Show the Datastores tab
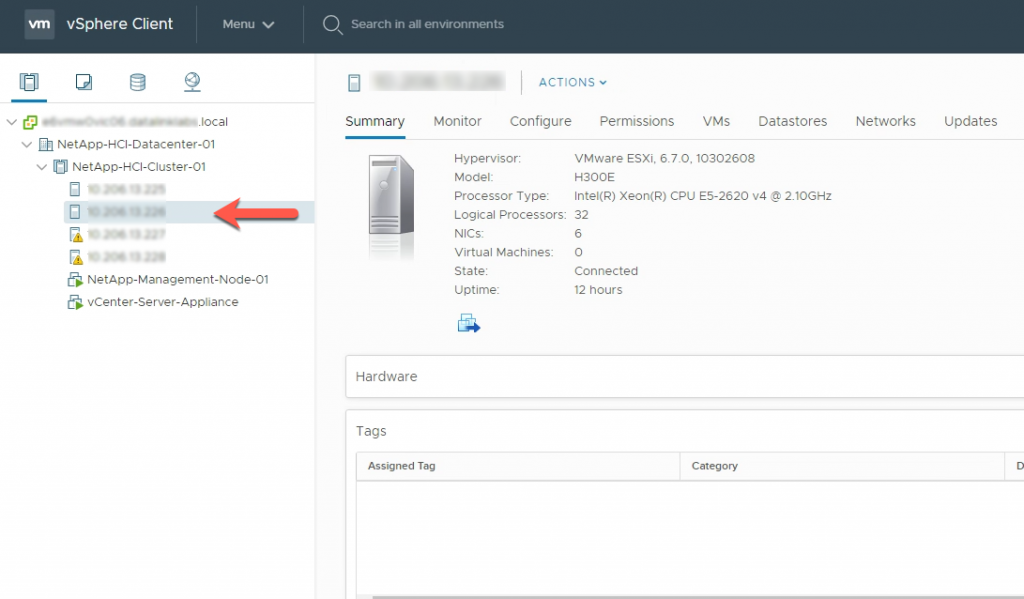The height and width of the screenshot is (599, 1024). [x=792, y=121]
